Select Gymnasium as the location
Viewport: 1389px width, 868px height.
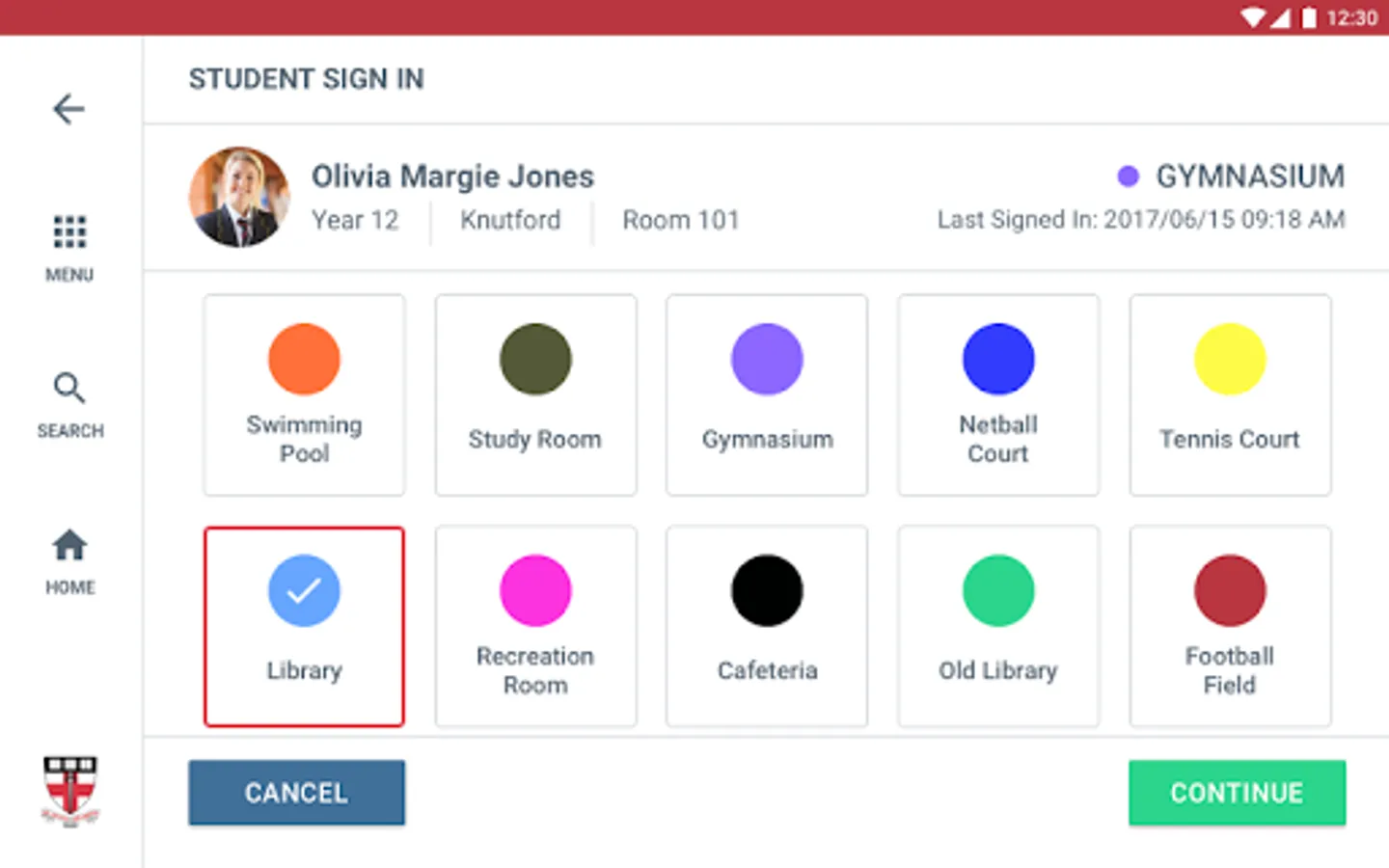coord(767,394)
